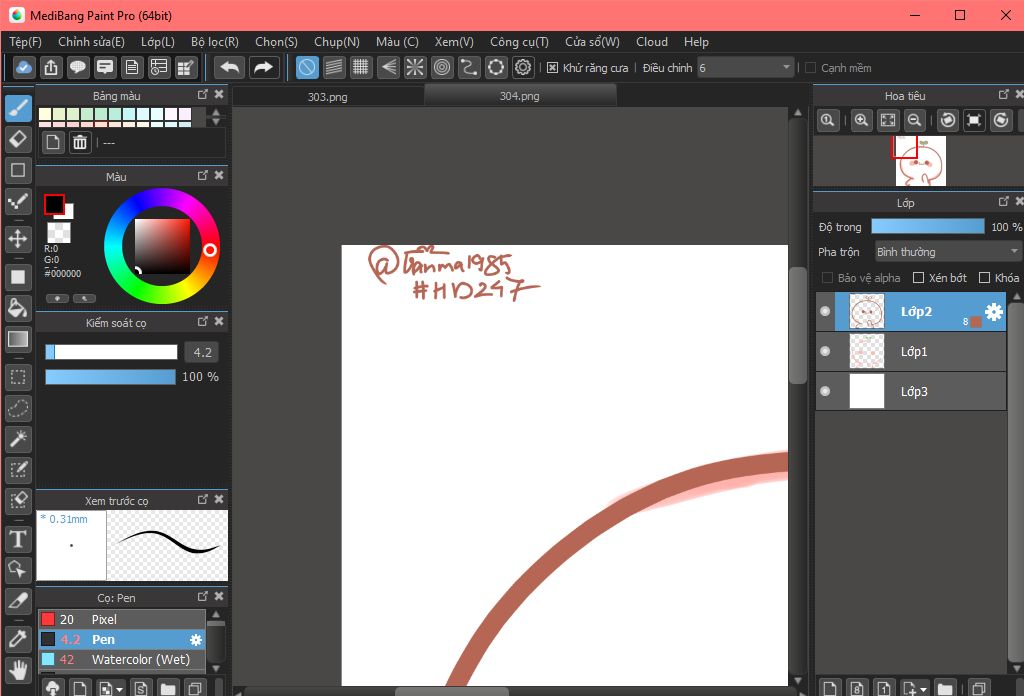Turn snap off icon
The width and height of the screenshot is (1024, 696).
click(x=307, y=67)
